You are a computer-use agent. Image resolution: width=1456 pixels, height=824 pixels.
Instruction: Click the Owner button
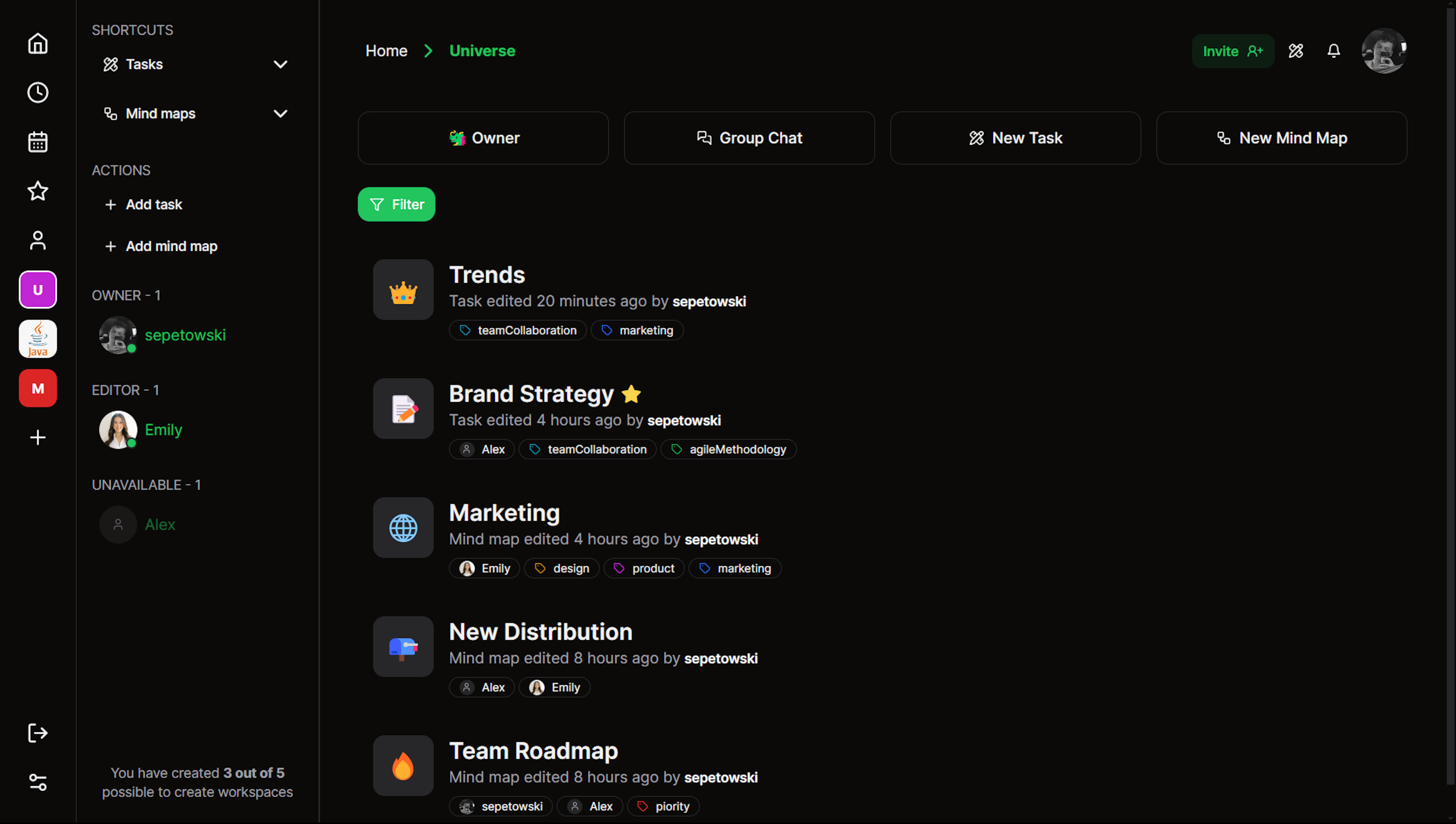point(483,138)
